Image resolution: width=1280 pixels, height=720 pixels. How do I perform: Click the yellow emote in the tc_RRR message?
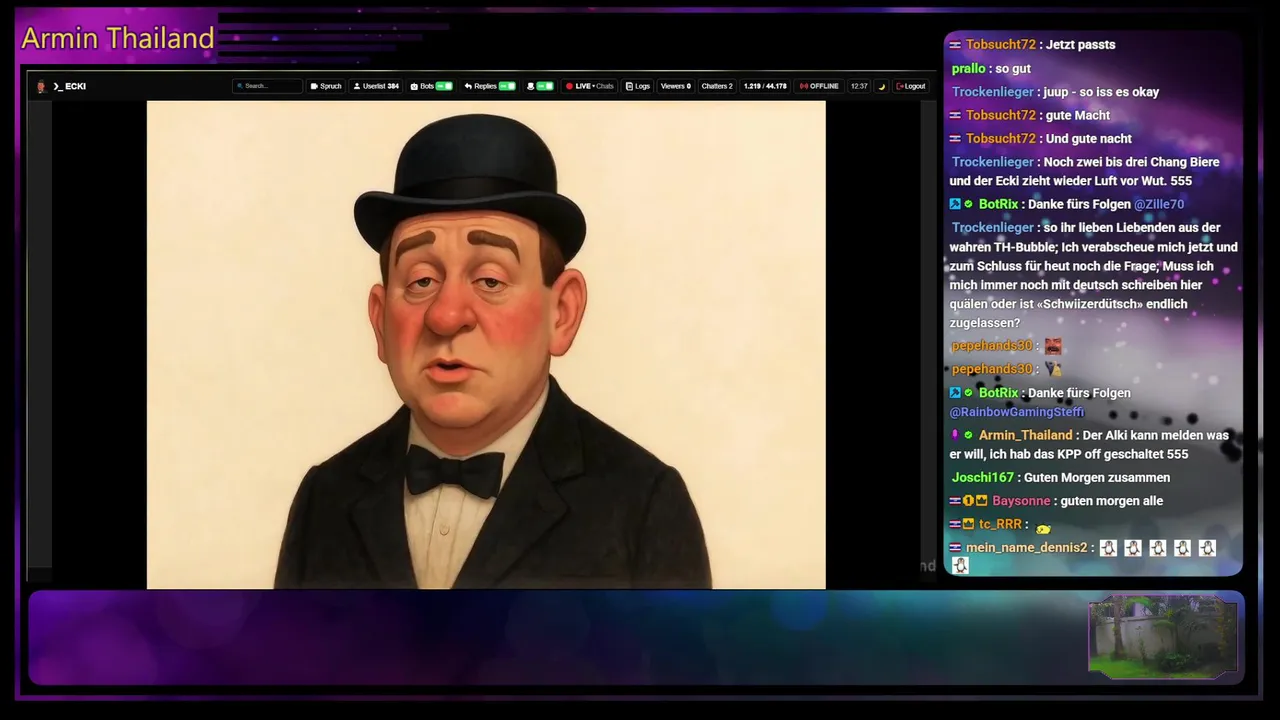[1043, 529]
